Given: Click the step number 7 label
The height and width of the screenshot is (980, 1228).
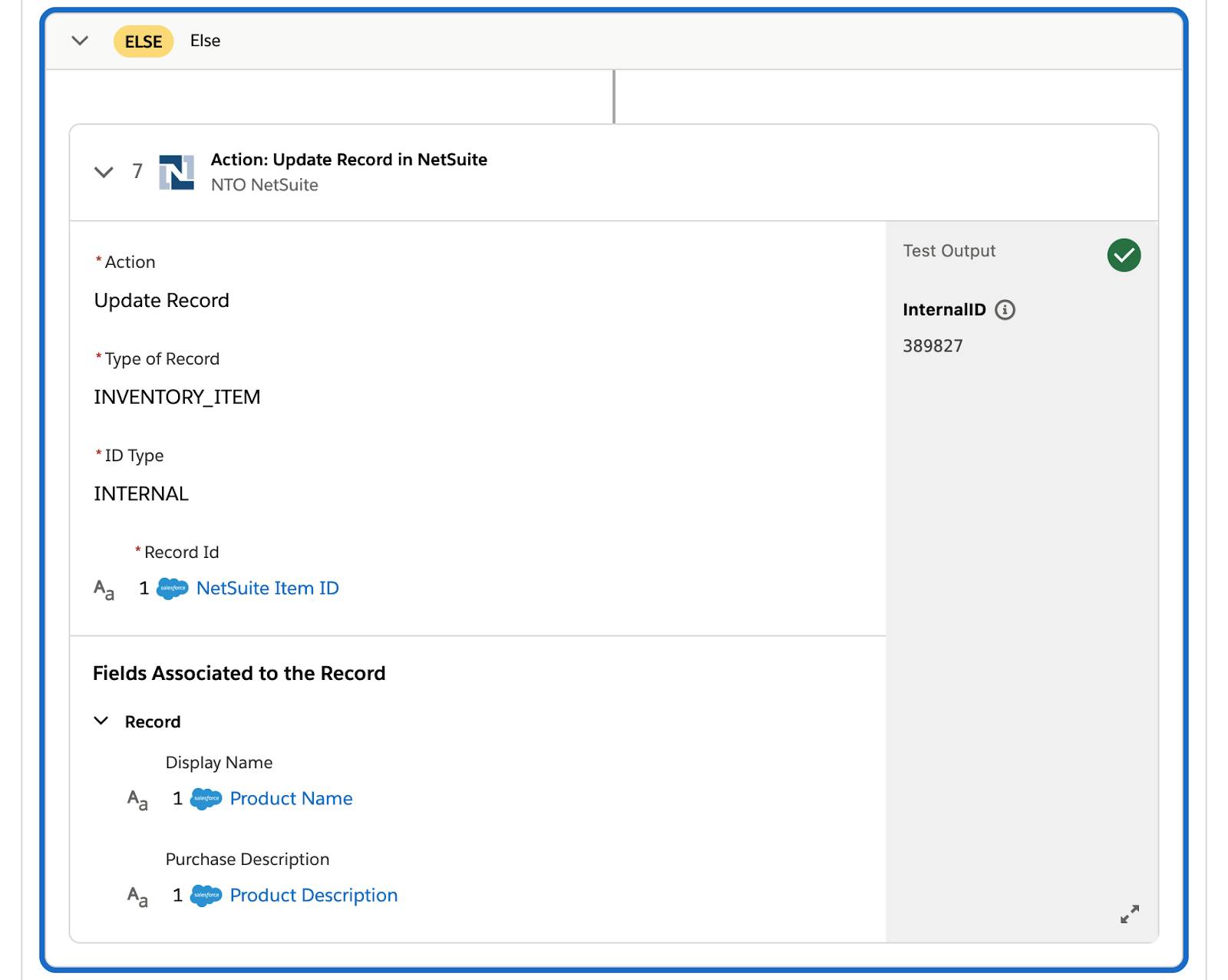Looking at the screenshot, I should tap(137, 171).
